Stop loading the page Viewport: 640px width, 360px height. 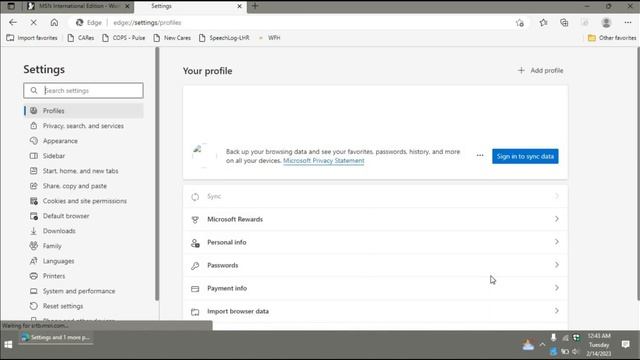(x=33, y=22)
